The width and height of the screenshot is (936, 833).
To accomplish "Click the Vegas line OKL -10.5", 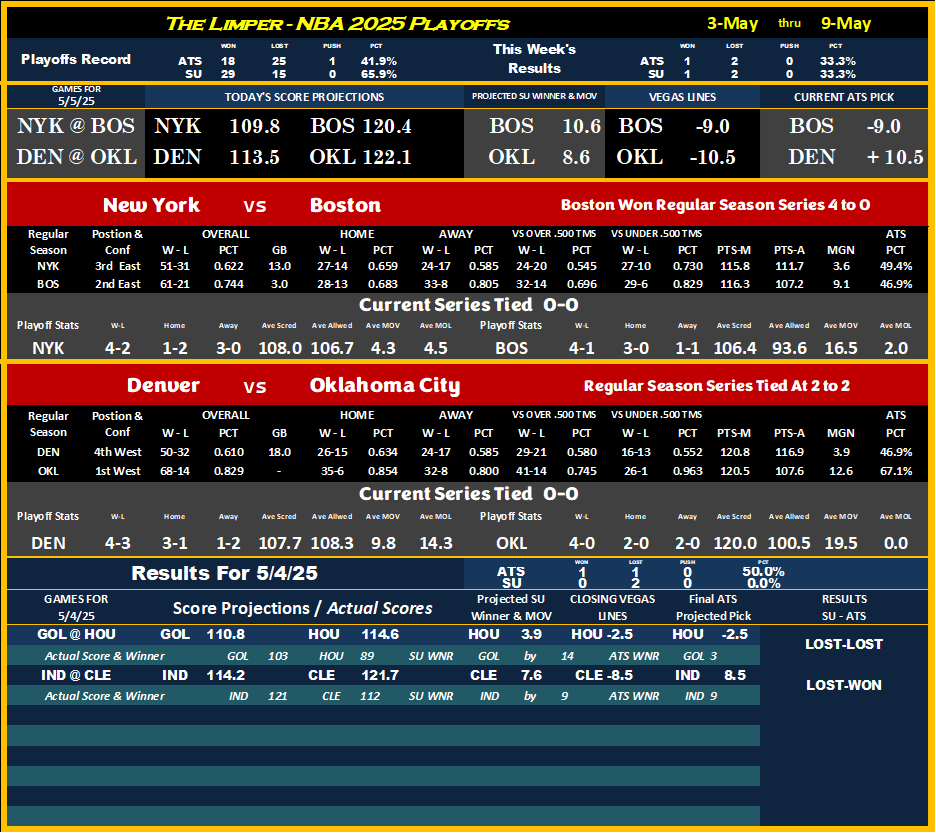I will click(676, 157).
